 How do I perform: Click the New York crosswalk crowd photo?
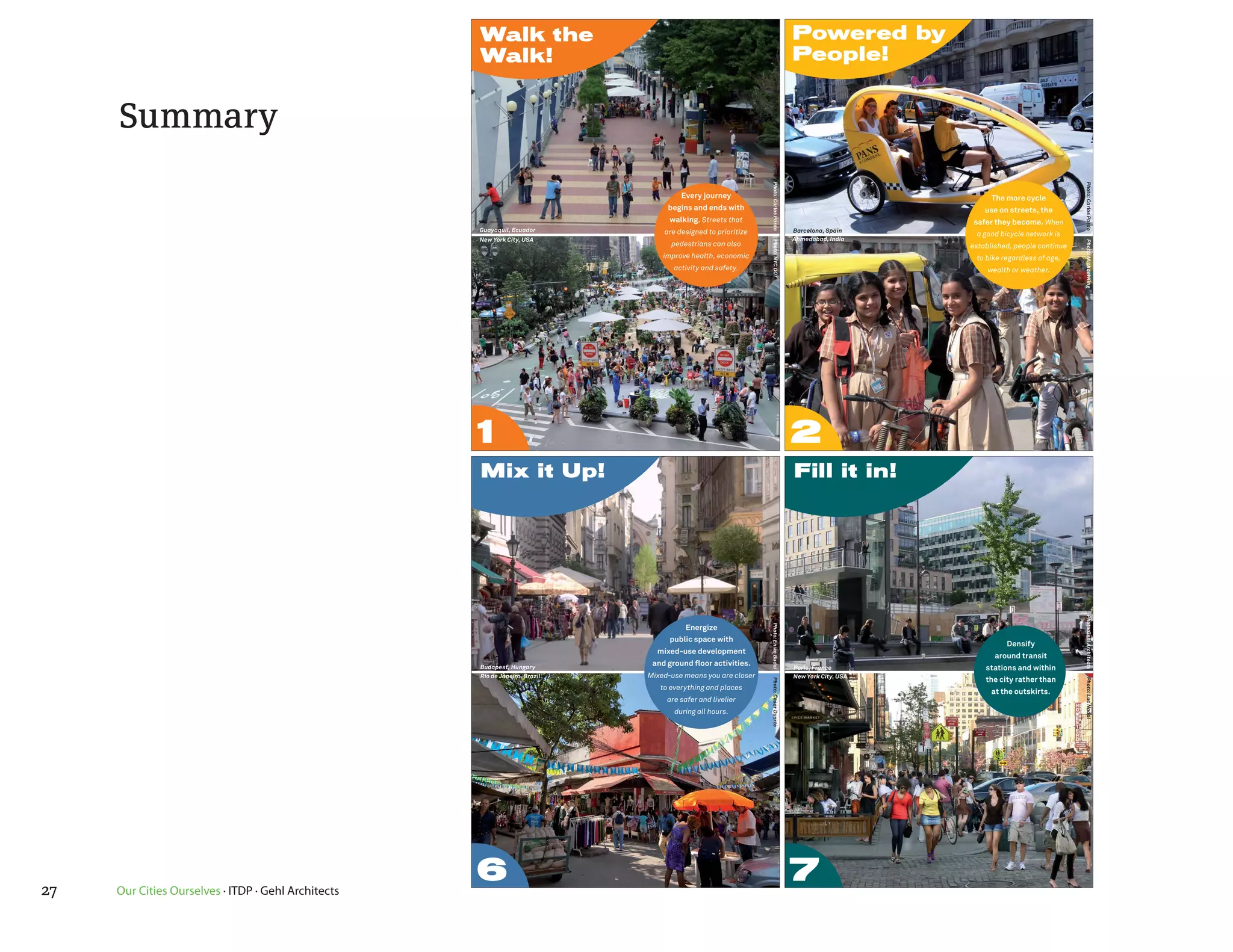coord(939,780)
